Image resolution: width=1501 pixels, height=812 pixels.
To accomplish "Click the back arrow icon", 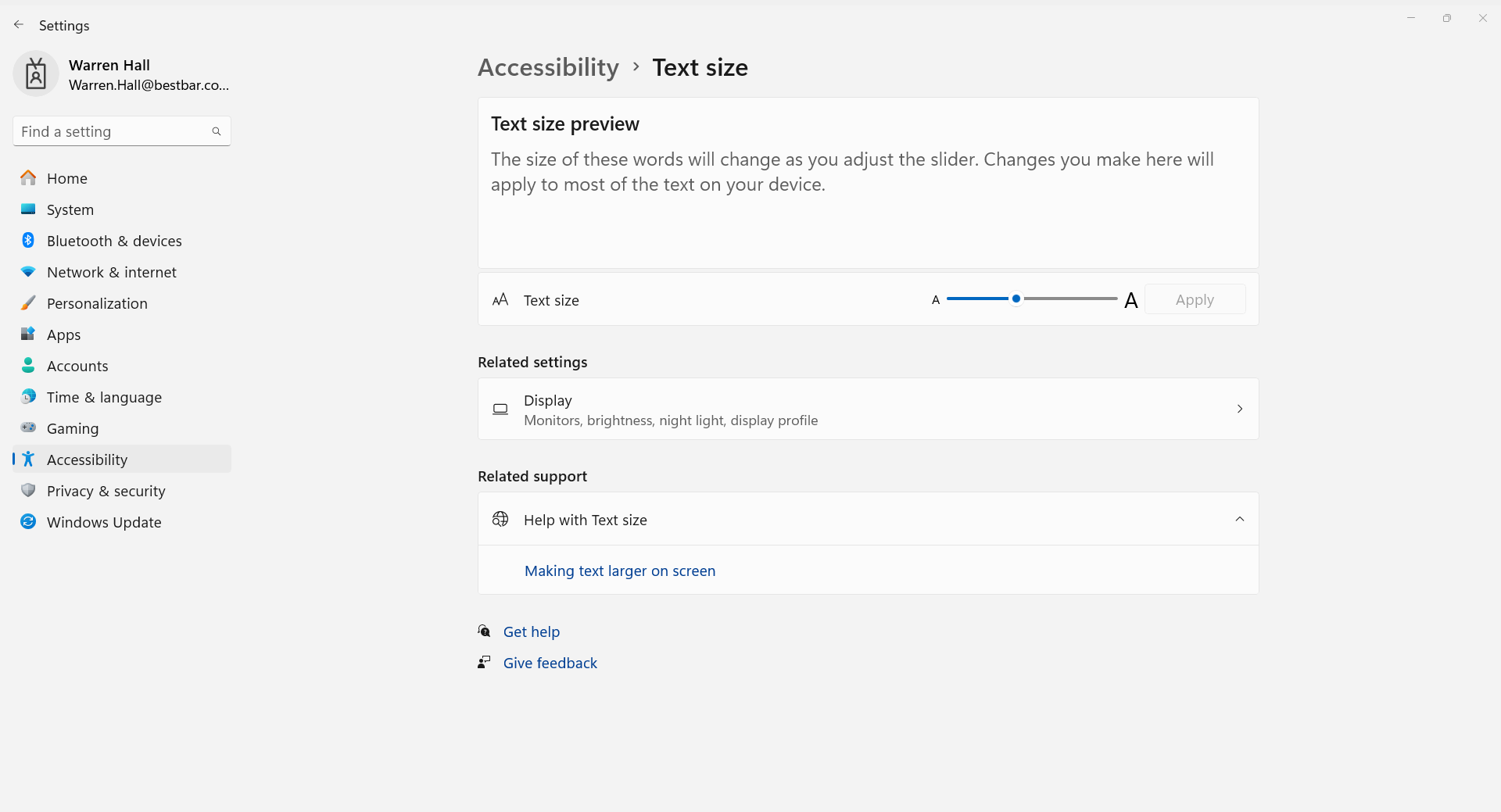I will (x=19, y=25).
